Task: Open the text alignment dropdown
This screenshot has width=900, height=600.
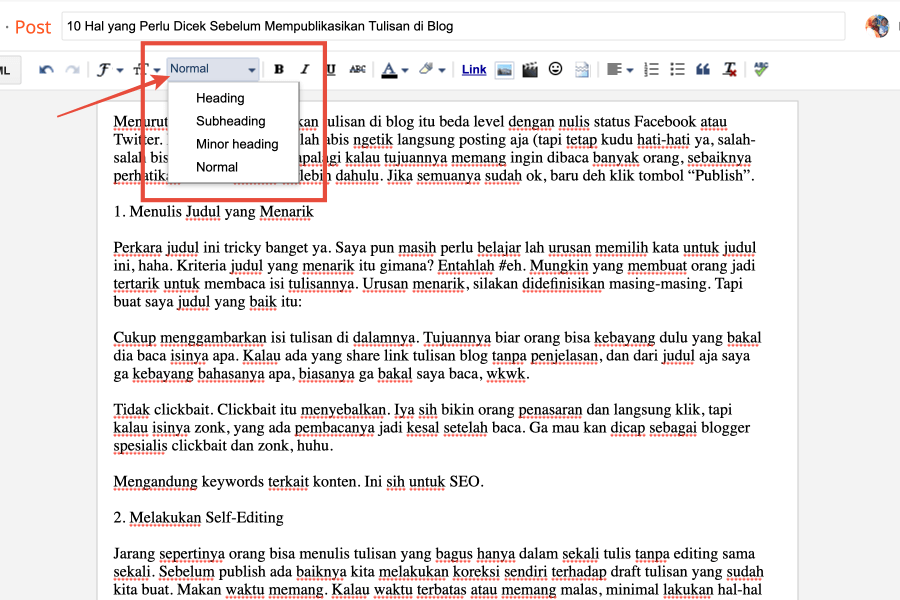Action: click(x=620, y=69)
